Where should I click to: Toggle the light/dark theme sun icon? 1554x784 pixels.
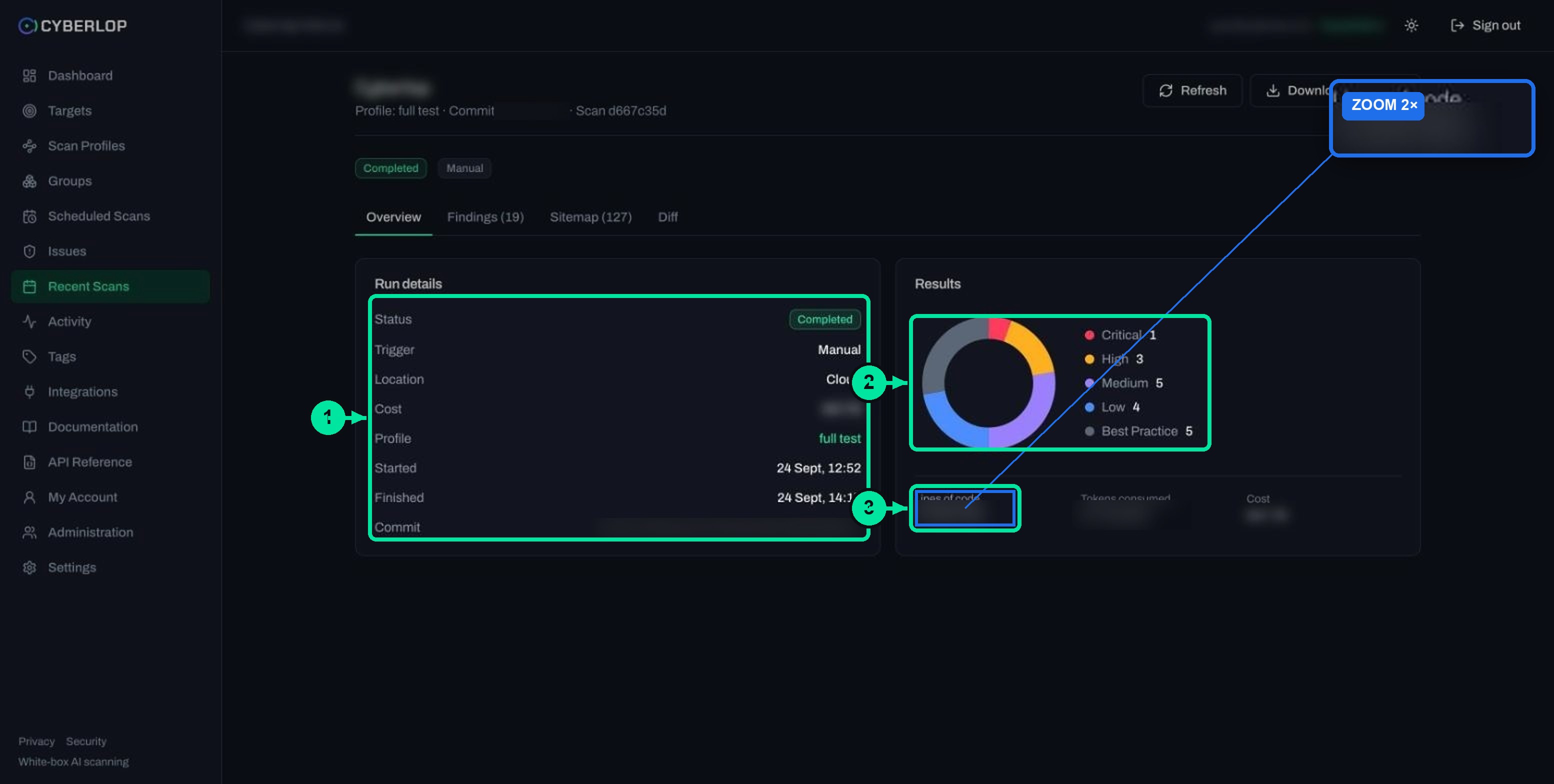(x=1411, y=25)
